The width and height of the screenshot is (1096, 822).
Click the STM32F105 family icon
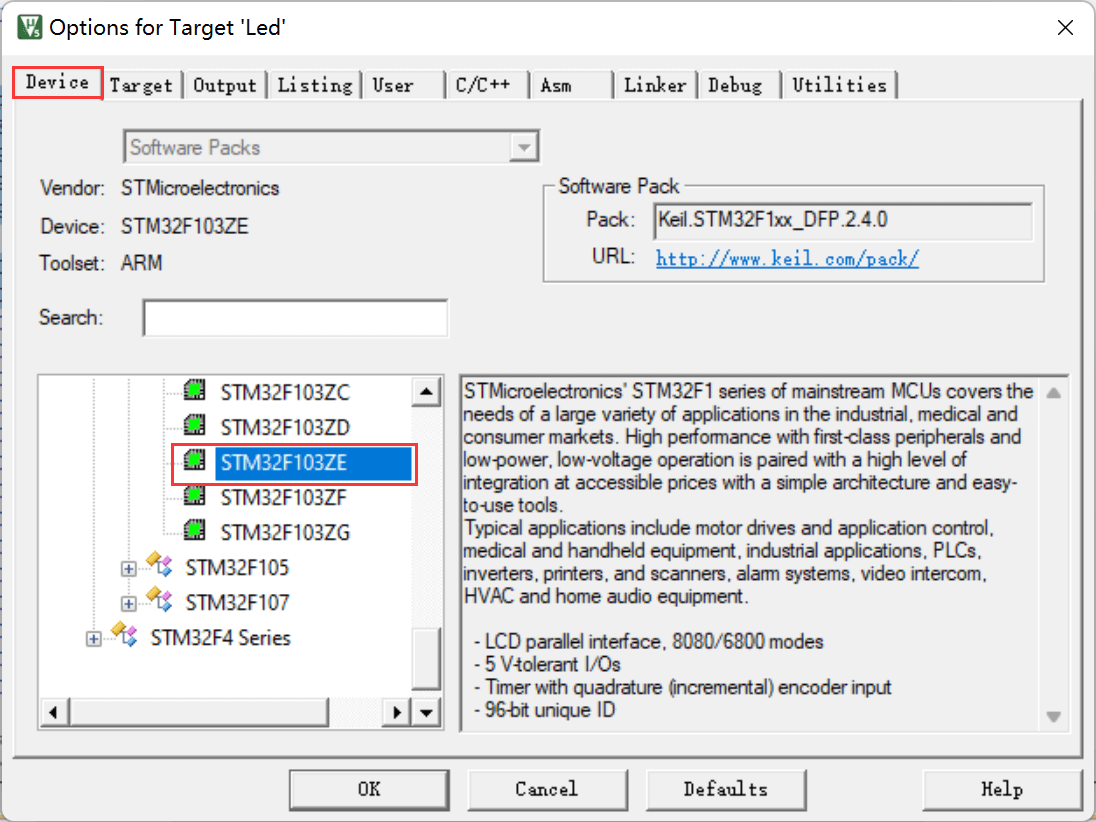[x=160, y=567]
